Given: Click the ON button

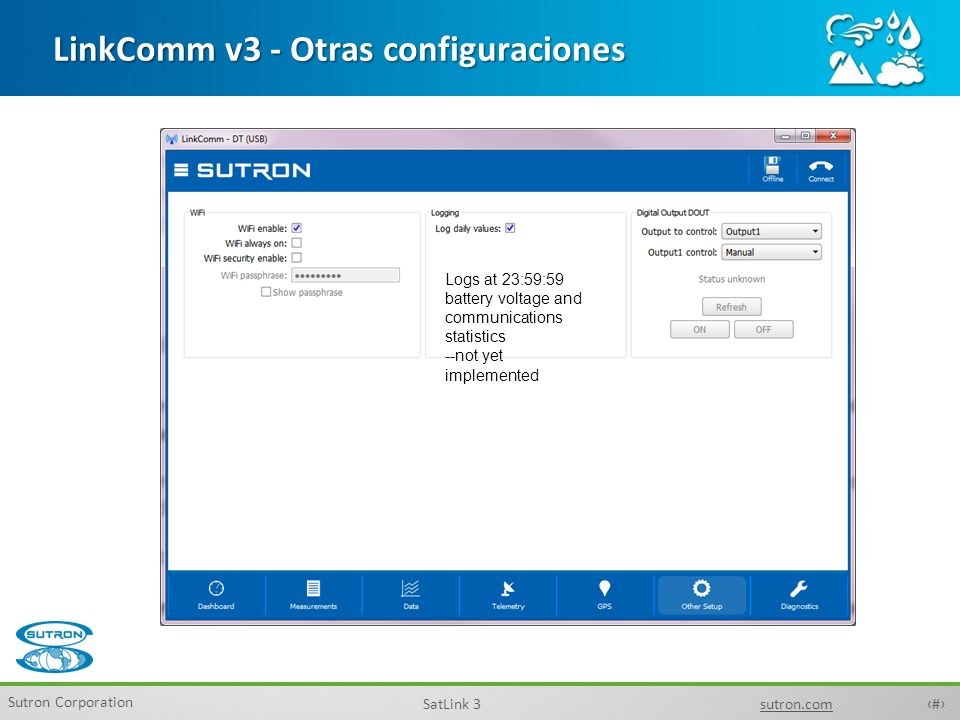Looking at the screenshot, I should click(x=700, y=329).
